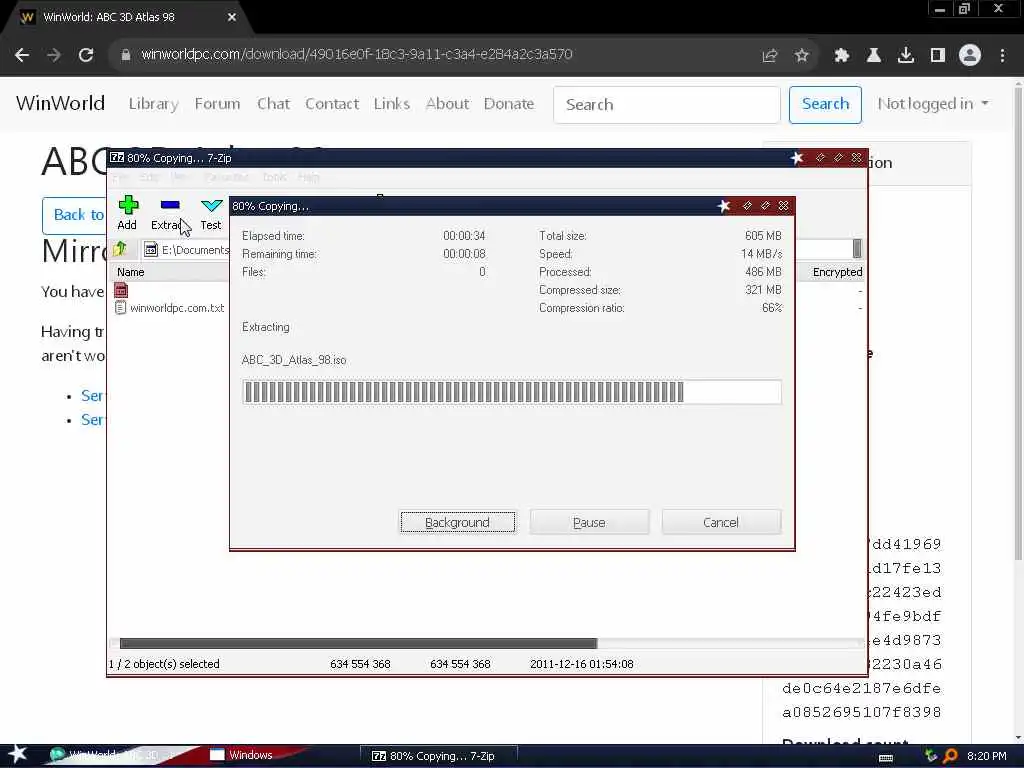
Task: Click the extraction progress bar
Action: [511, 392]
